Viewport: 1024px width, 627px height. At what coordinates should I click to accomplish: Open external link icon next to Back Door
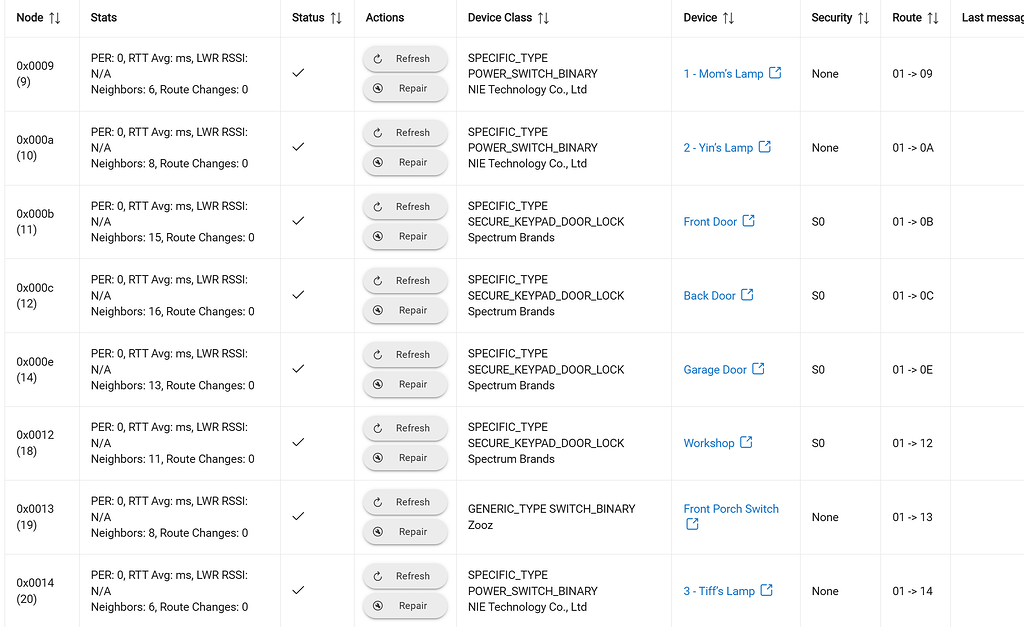(747, 294)
